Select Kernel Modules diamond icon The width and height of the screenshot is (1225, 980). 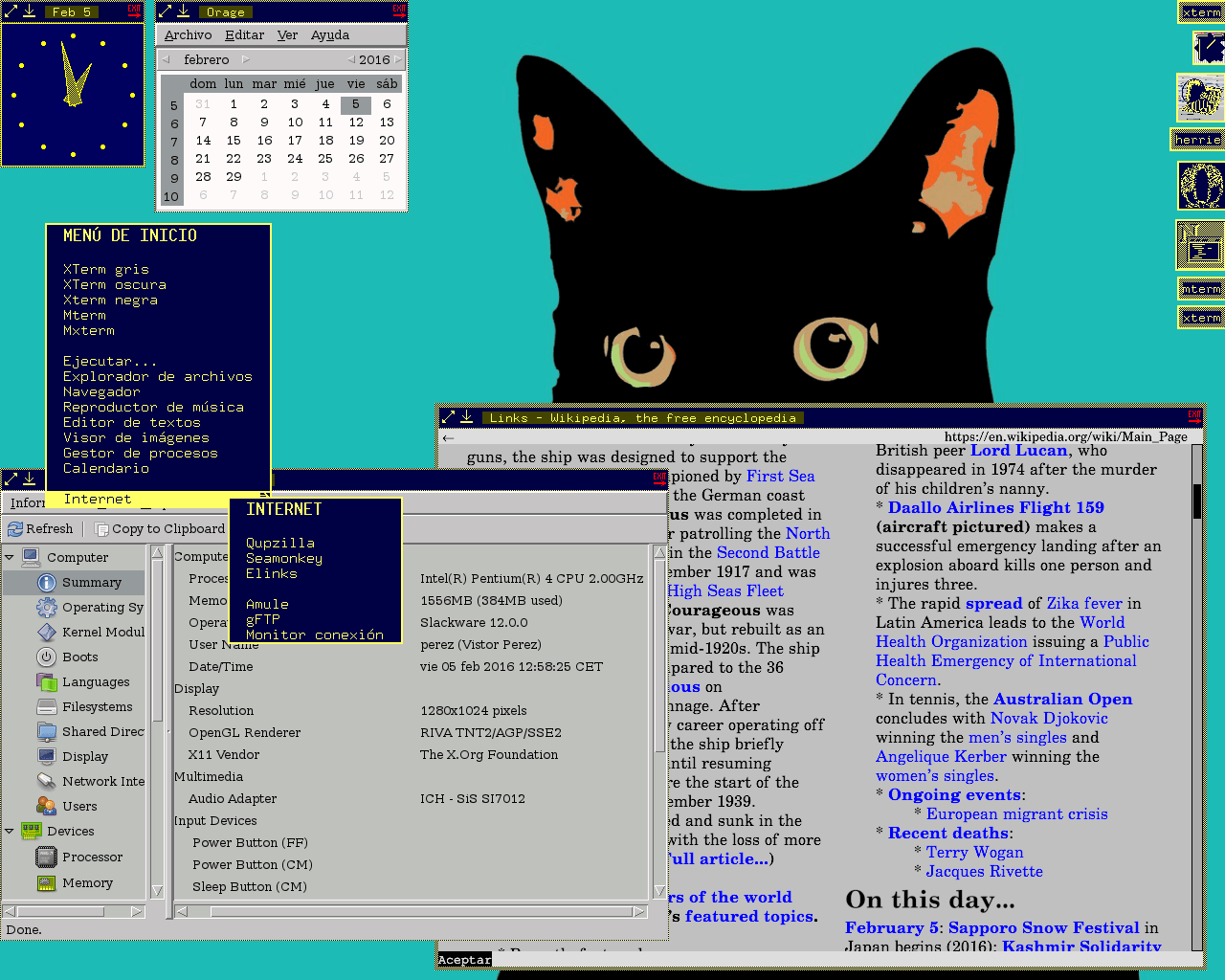point(47,632)
